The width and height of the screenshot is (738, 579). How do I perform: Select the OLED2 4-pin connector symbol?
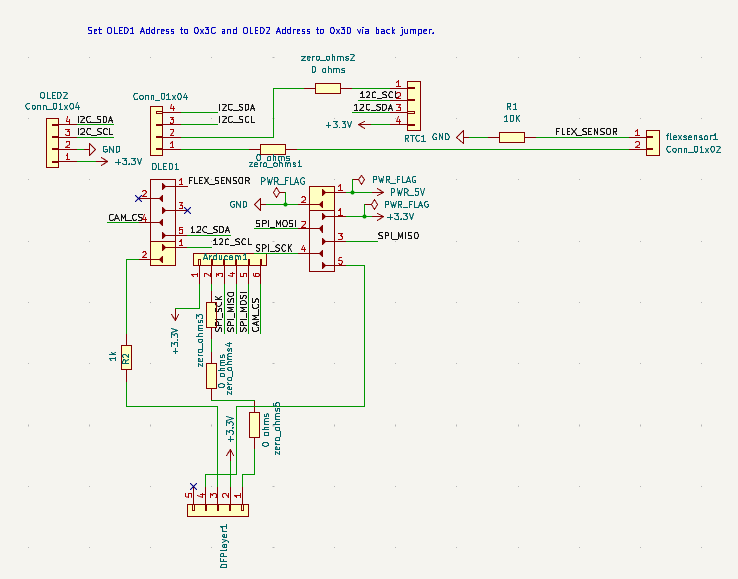pos(52,143)
